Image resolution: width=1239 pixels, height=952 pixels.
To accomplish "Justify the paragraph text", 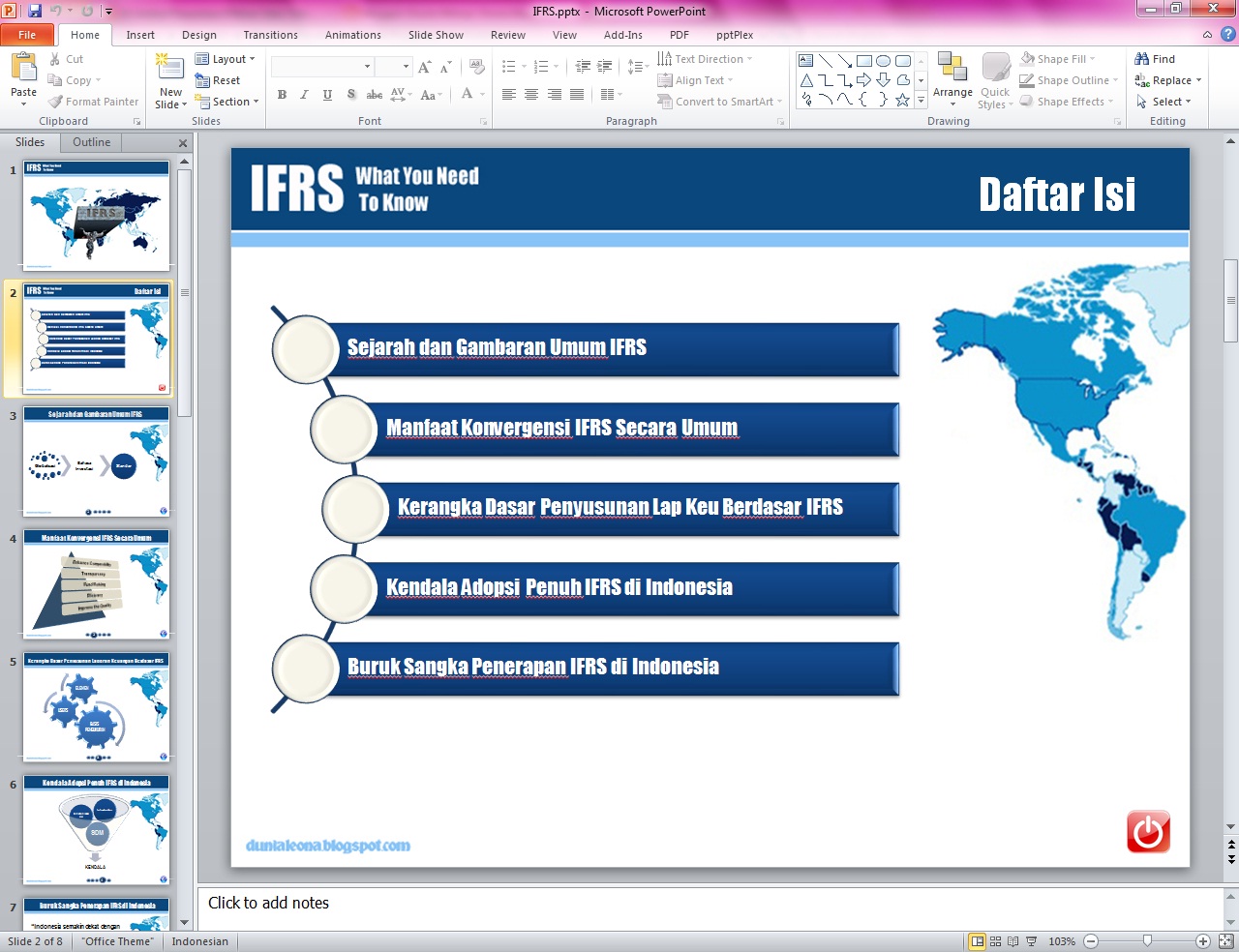I will (x=577, y=95).
